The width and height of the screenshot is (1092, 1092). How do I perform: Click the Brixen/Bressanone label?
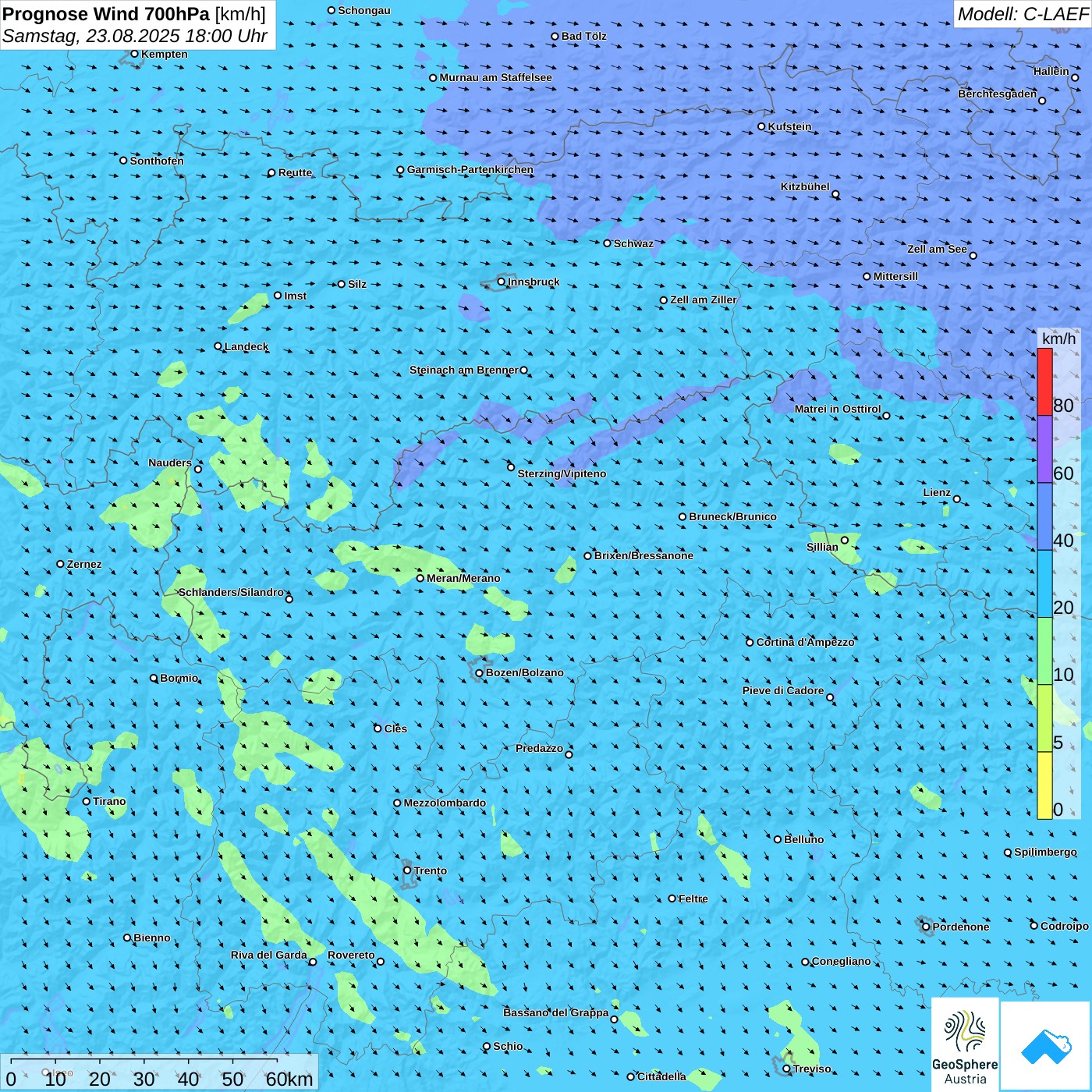coord(643,555)
